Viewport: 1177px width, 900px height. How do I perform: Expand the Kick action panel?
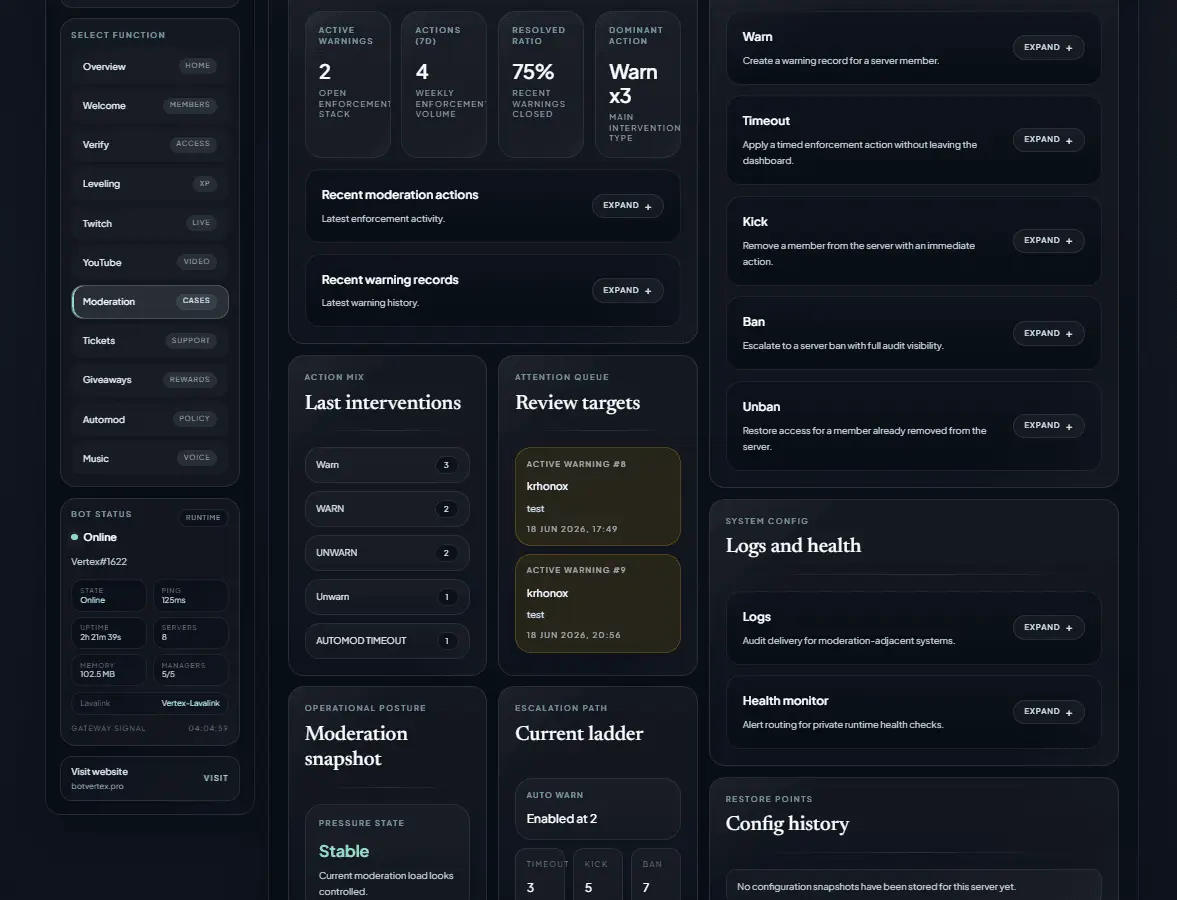1048,240
